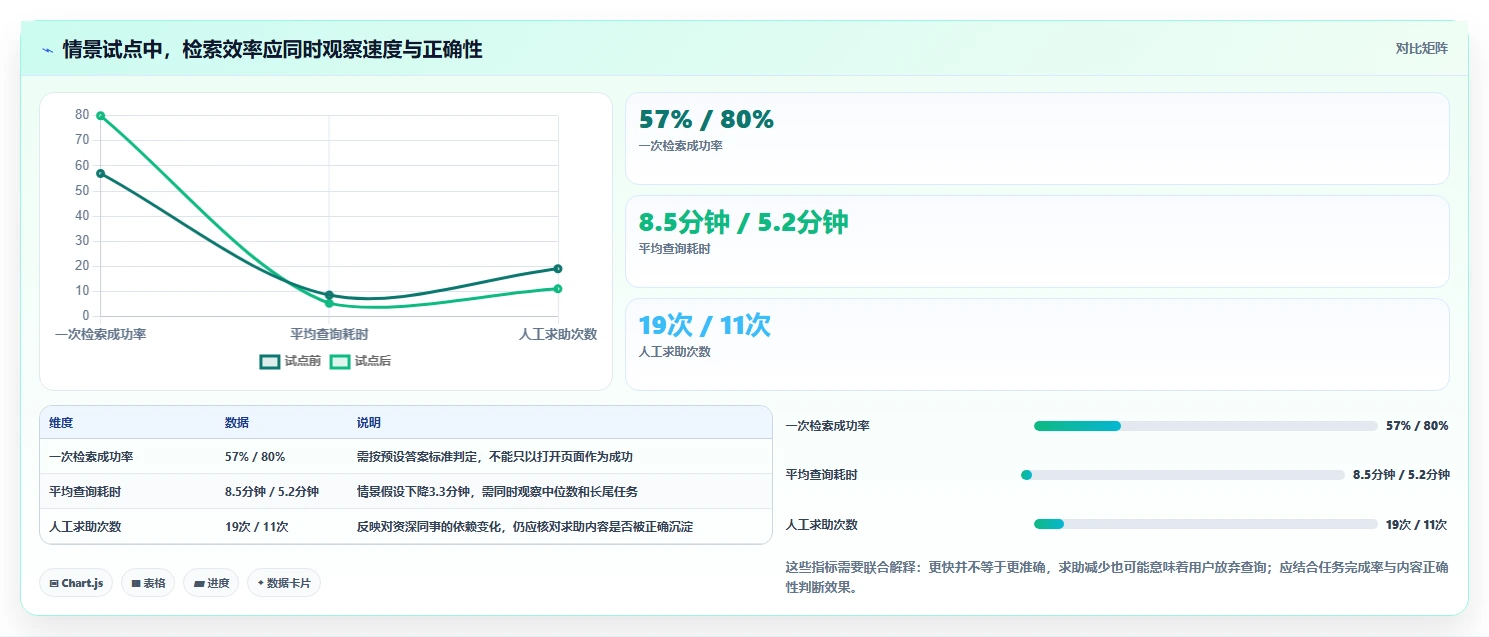Toggle the 试点后 legend entry
The image size is (1489, 637).
360,361
